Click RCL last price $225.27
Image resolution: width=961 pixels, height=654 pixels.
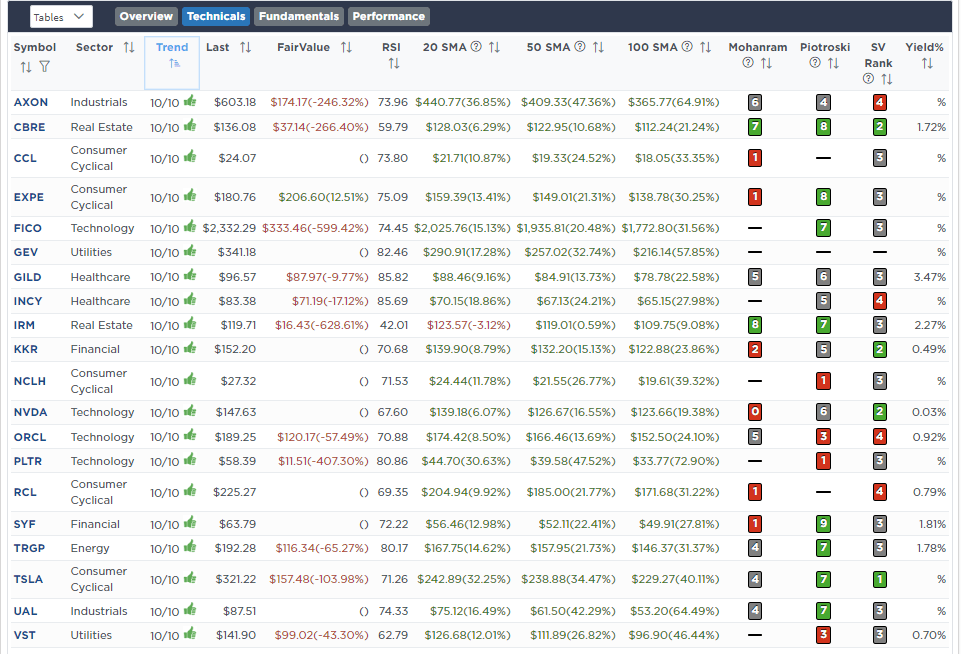click(x=234, y=492)
